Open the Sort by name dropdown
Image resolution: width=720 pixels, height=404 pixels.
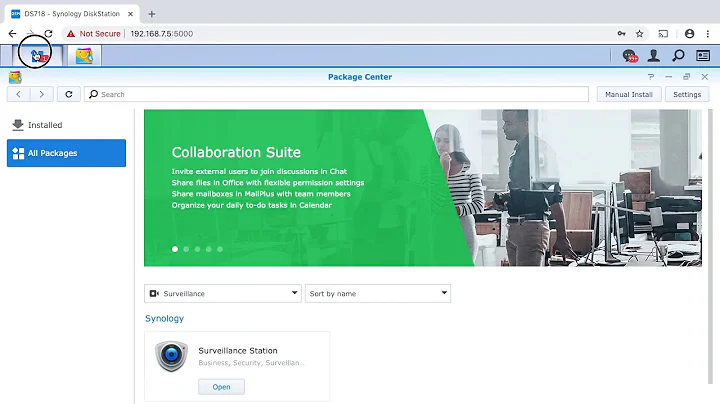(378, 293)
